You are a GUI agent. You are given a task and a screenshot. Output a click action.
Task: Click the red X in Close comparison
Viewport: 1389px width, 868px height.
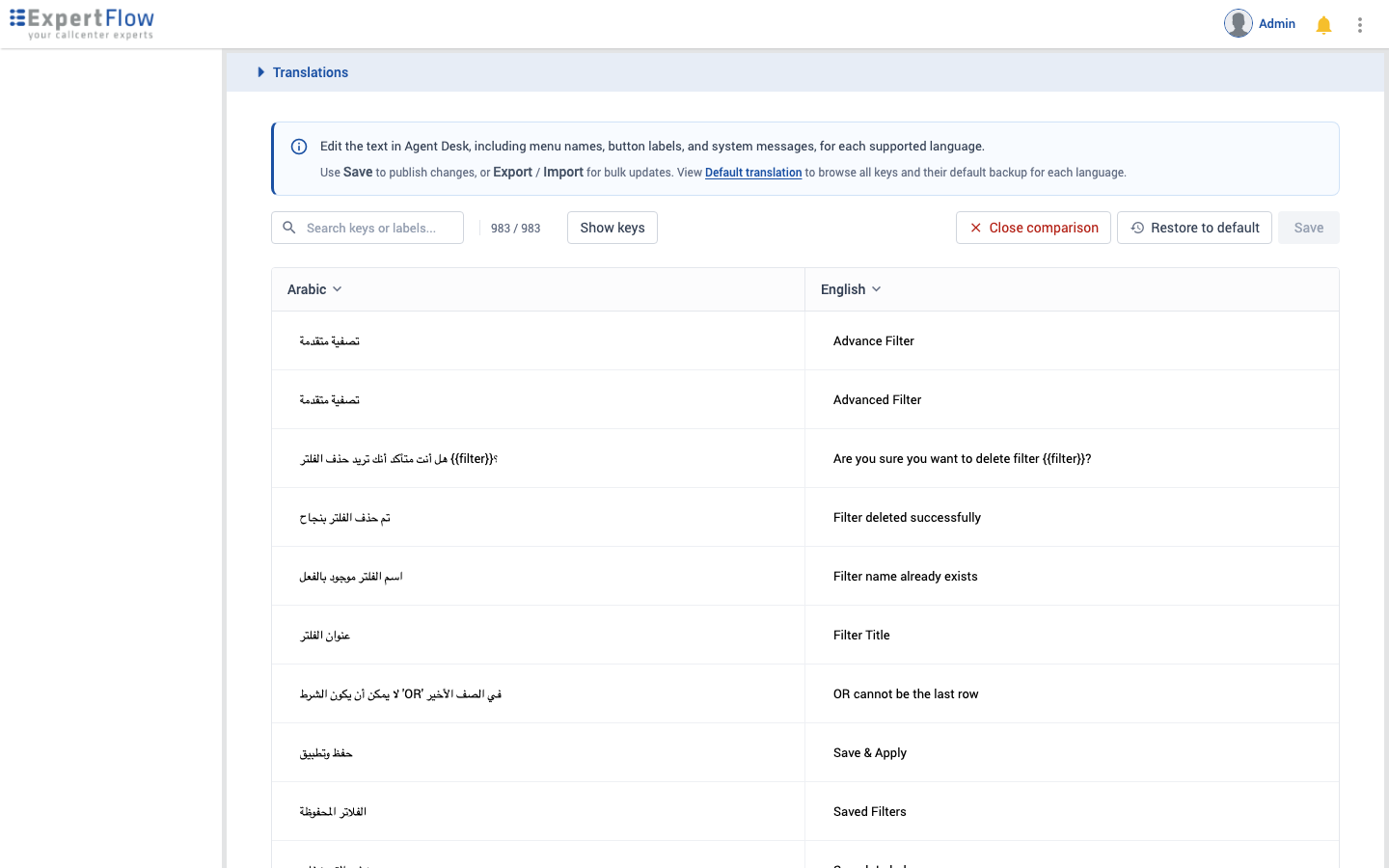tap(975, 228)
